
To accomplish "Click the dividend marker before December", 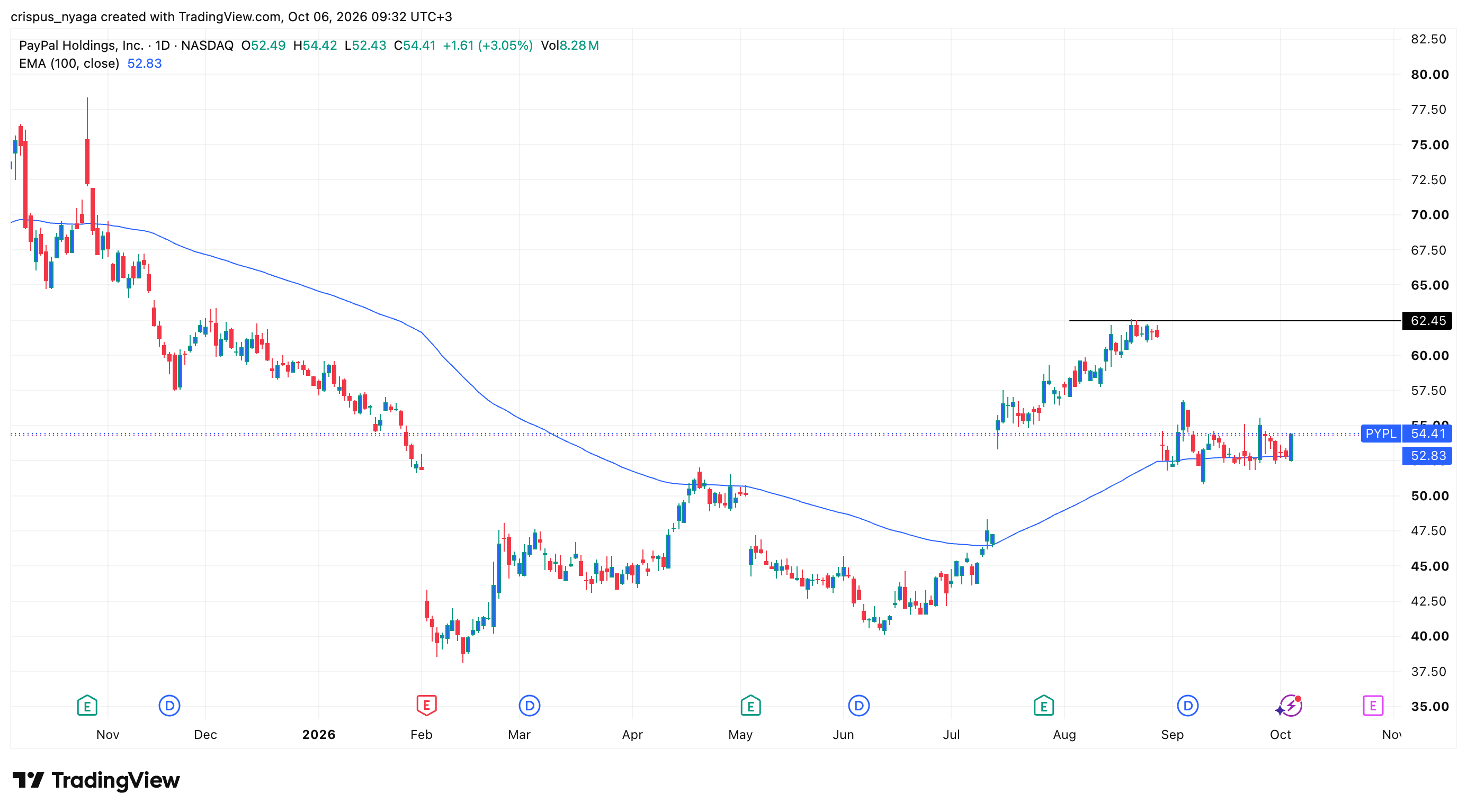I will (169, 706).
